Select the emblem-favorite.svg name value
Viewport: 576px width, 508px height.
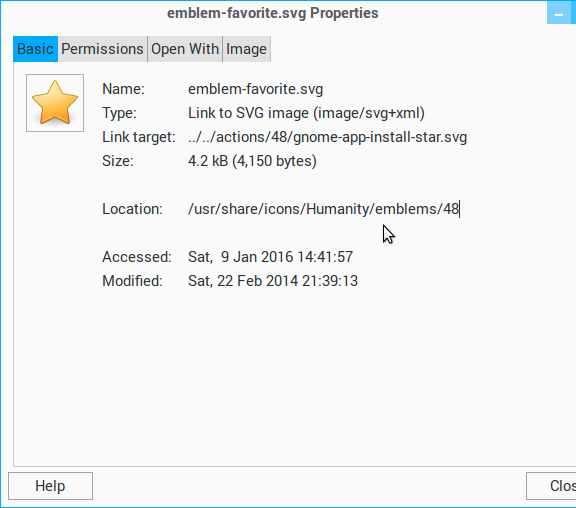click(255, 89)
